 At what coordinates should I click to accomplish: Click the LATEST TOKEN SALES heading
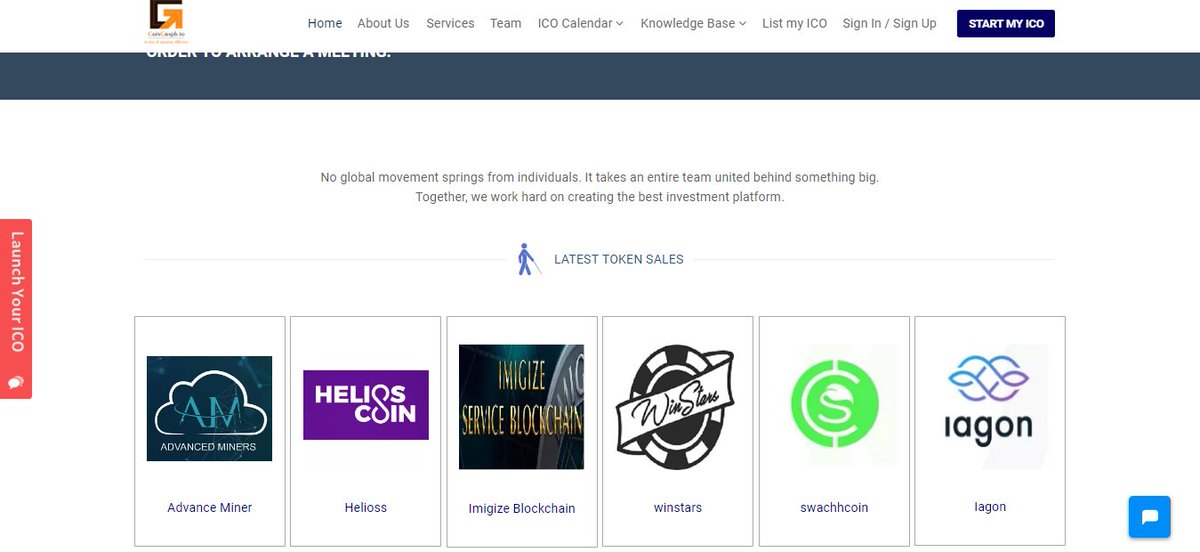click(x=619, y=259)
